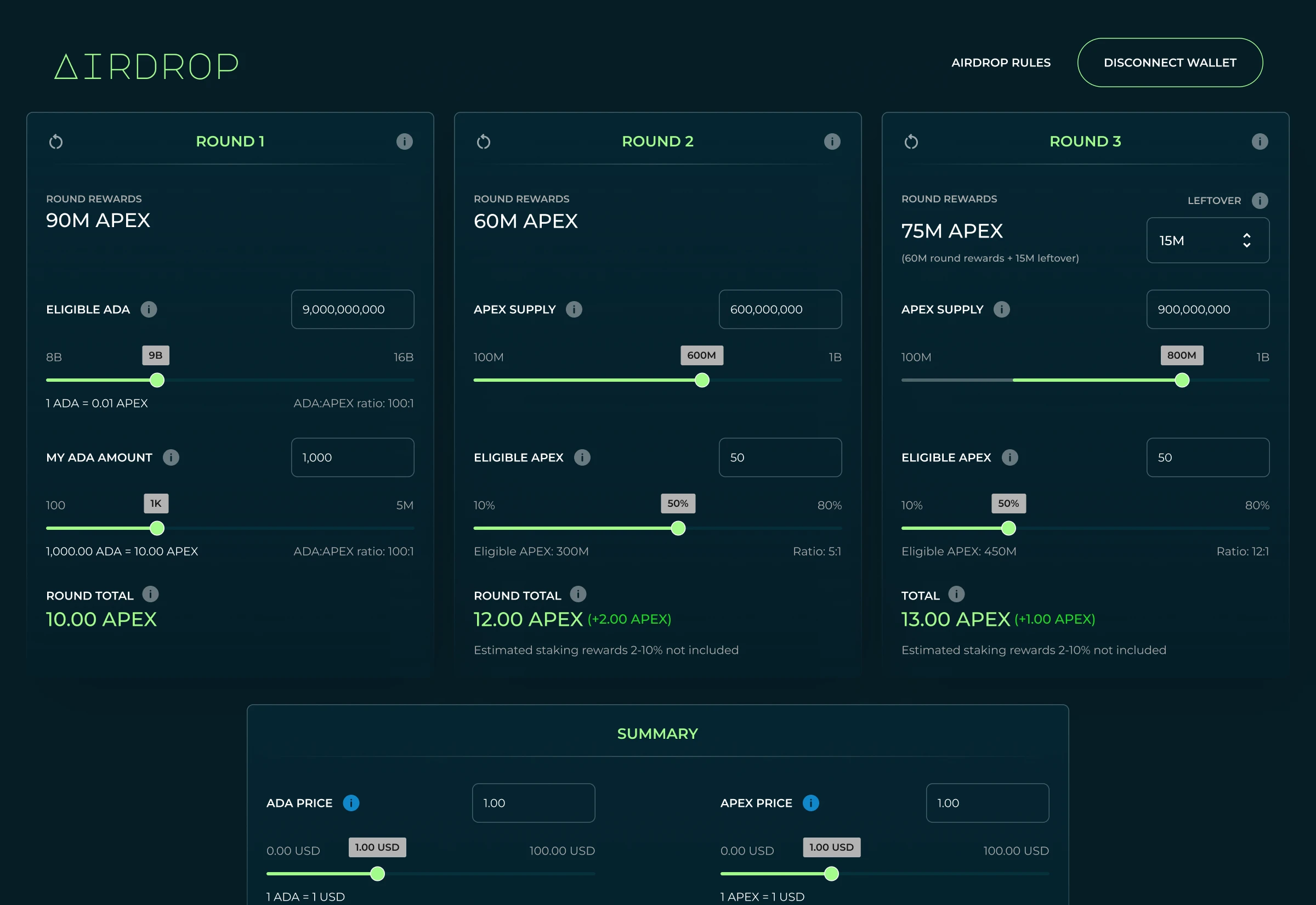Click Round 3 APEX Supply input field
Image resolution: width=1316 pixels, height=905 pixels.
tap(1207, 309)
